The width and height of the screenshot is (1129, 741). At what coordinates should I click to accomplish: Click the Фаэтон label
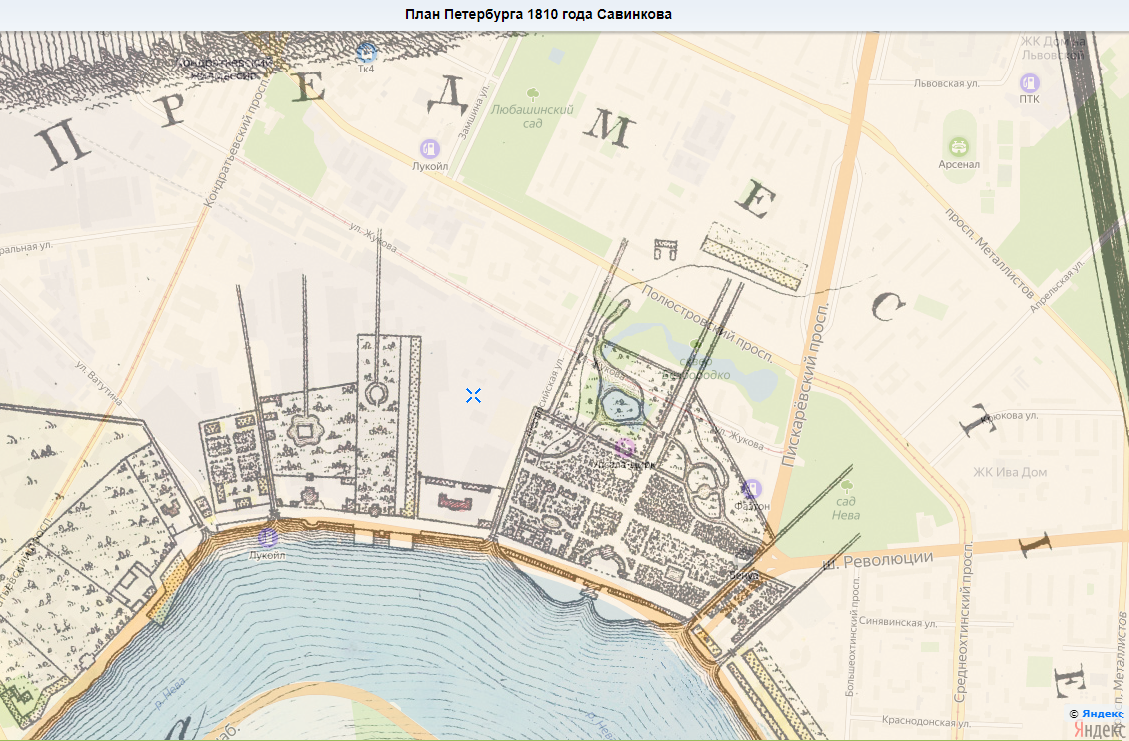coord(752,506)
